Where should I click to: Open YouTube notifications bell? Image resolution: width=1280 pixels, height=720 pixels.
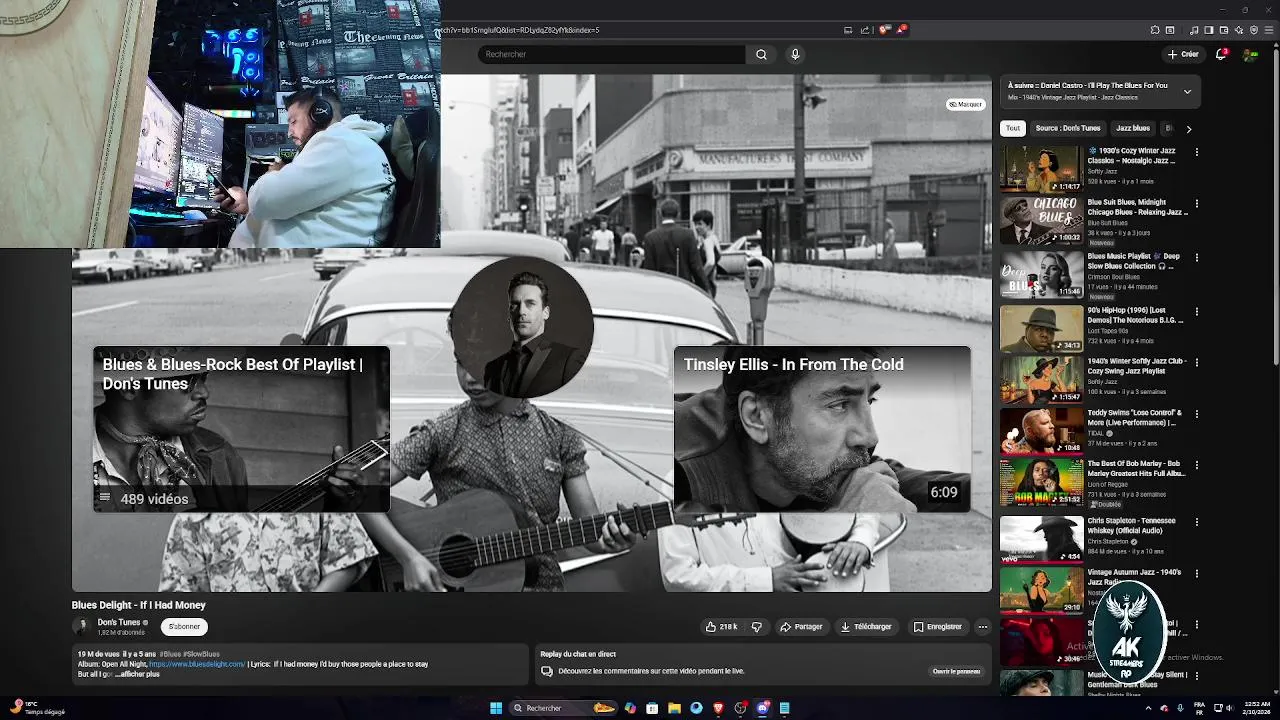pyautogui.click(x=1221, y=54)
